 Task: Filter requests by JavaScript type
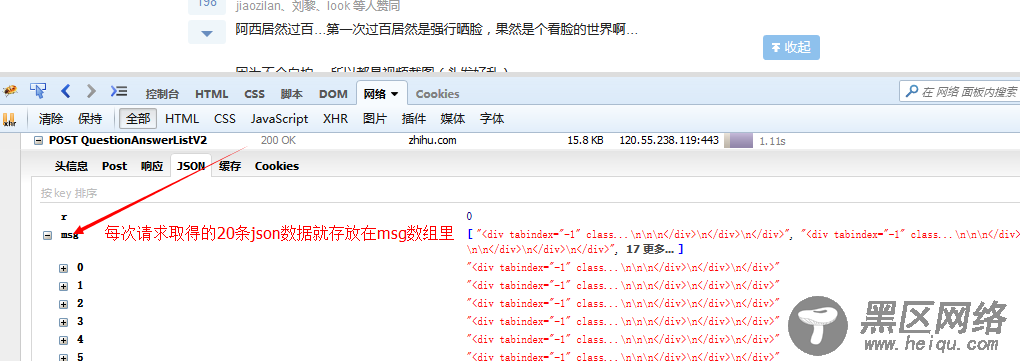(x=280, y=118)
